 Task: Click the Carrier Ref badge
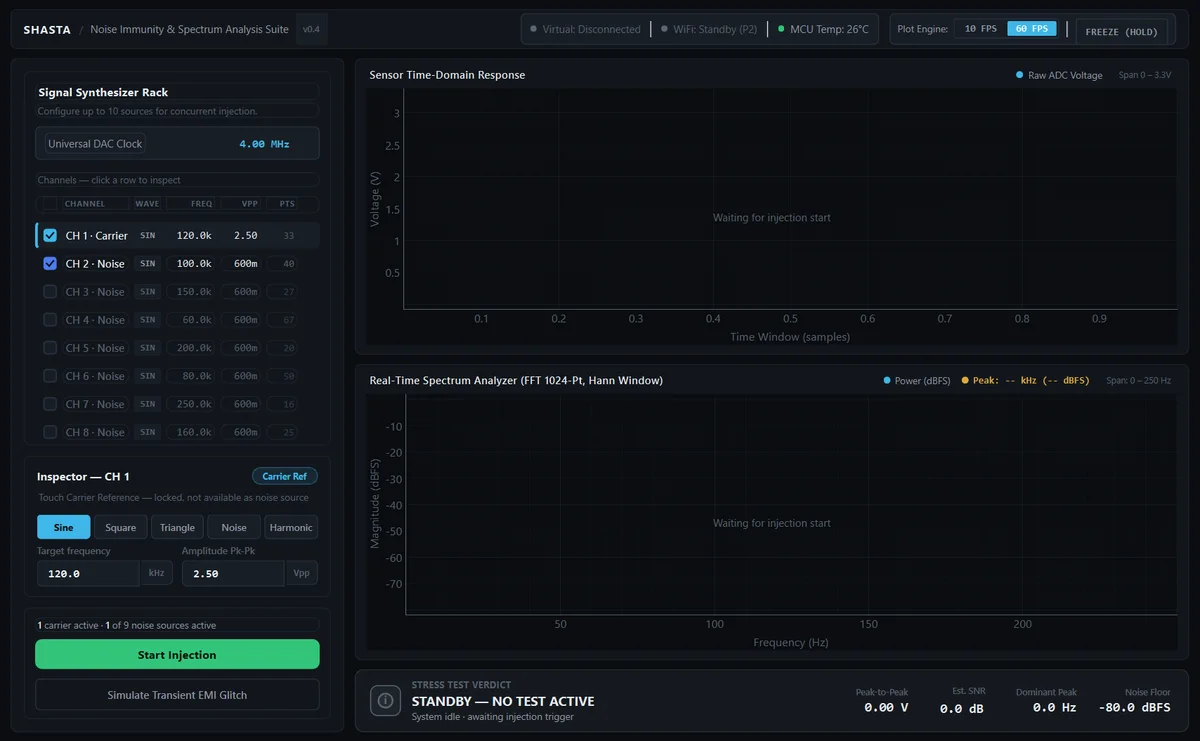click(284, 477)
